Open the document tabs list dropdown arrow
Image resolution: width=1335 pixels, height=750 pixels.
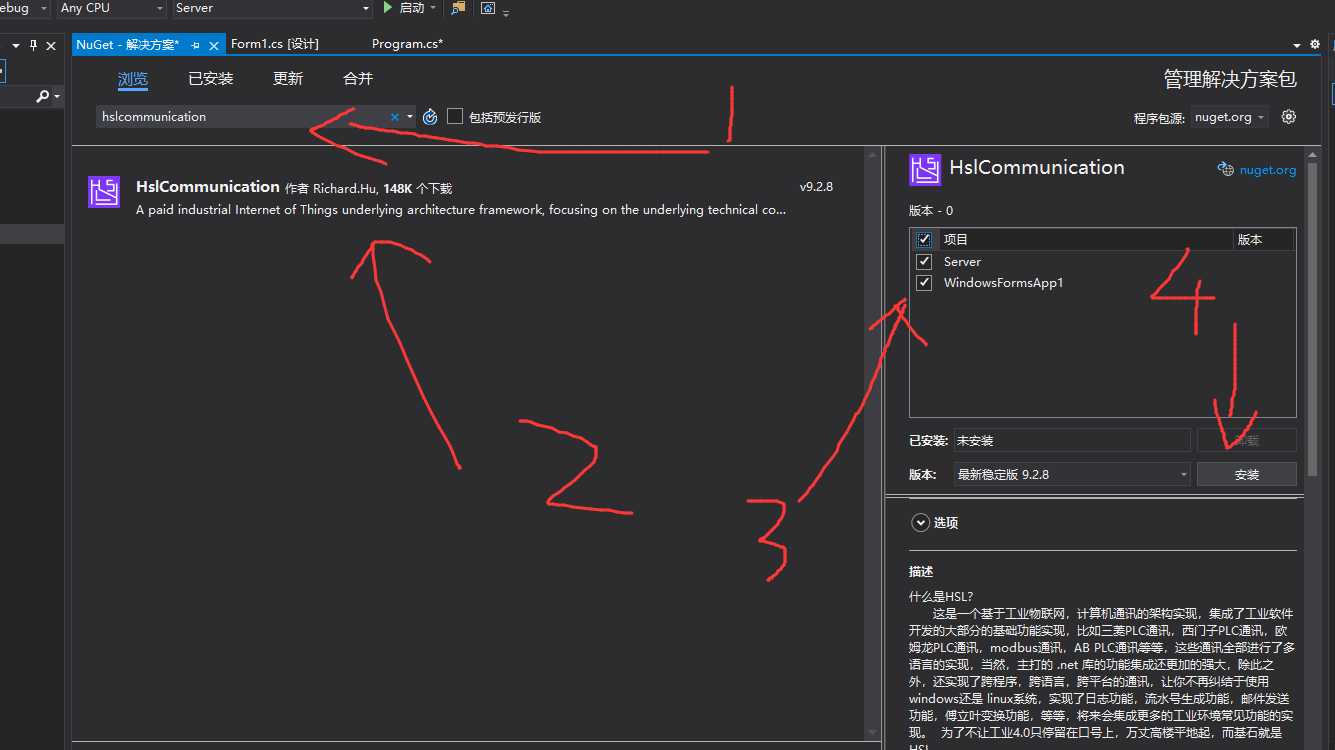coord(1298,45)
